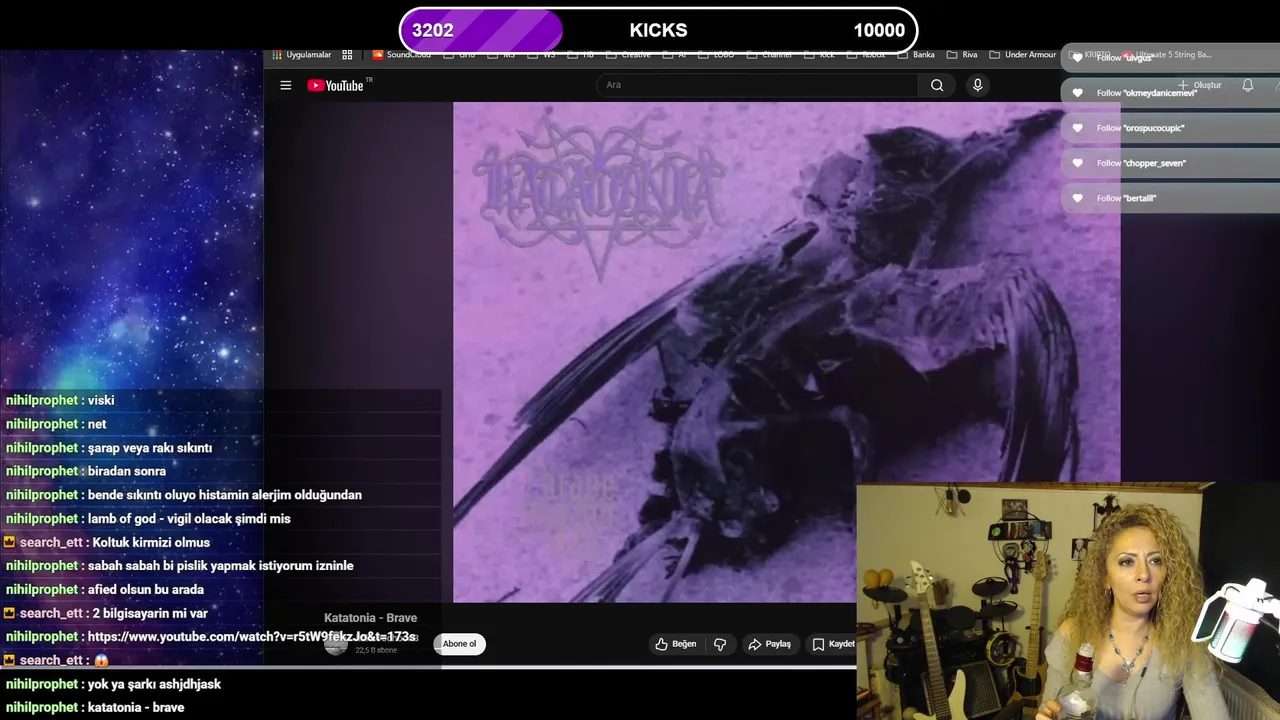Select message "afied olsun bu arada"
Image resolution: width=1280 pixels, height=720 pixels.
pos(146,590)
